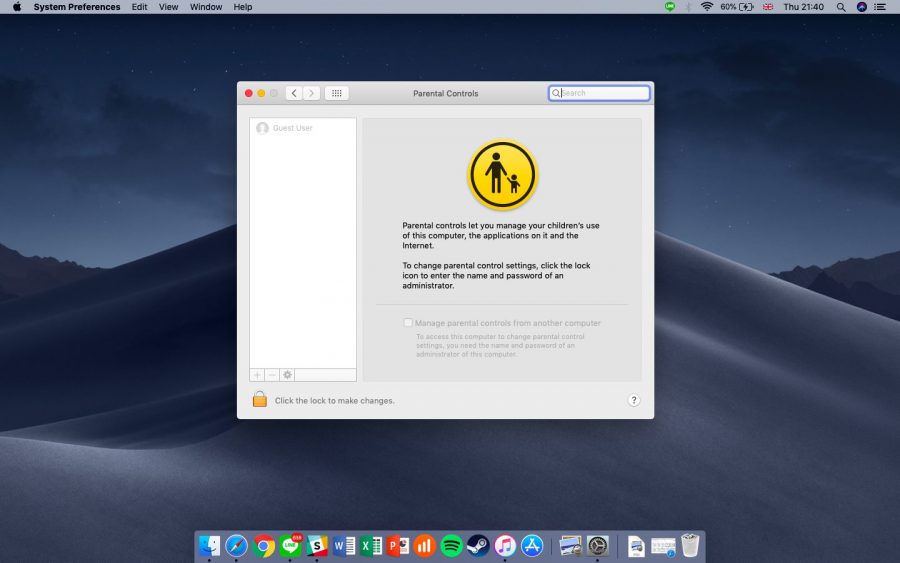Open the Window menu
Screen dimensions: 900x563
click(x=205, y=7)
